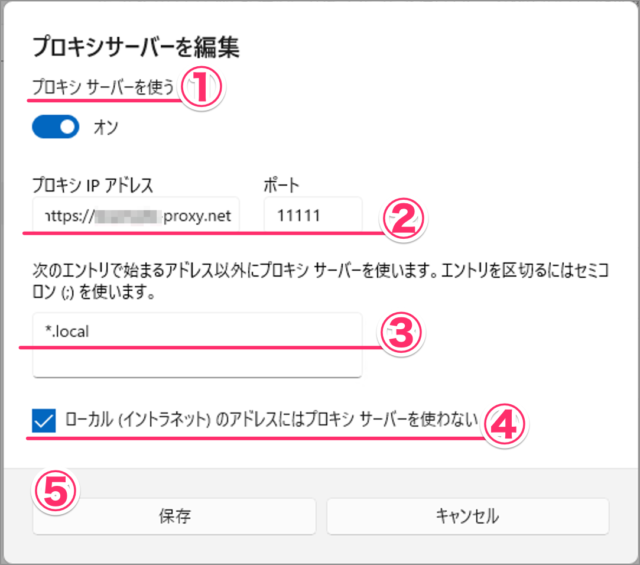Click the blurred hostname inside the proxy address
This screenshot has height=565, width=640.
point(127,216)
